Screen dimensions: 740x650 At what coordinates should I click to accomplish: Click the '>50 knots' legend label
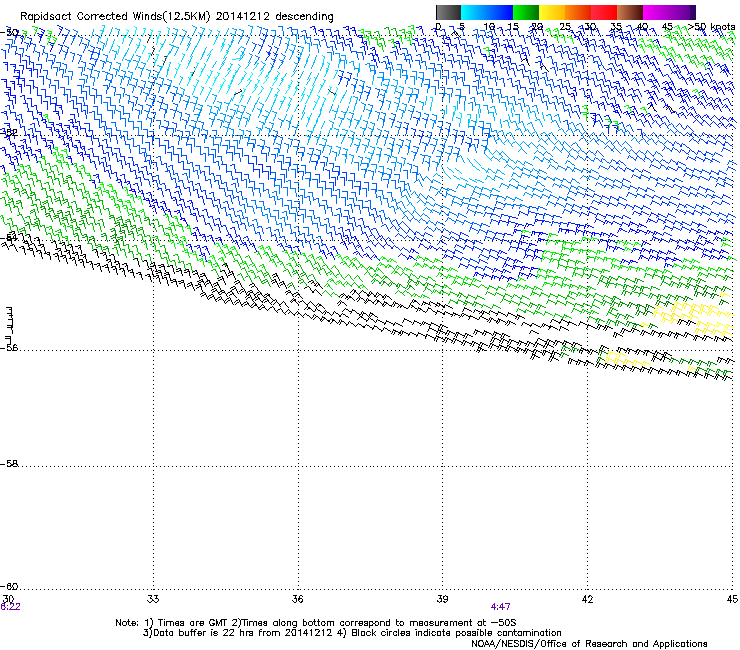click(x=711, y=27)
